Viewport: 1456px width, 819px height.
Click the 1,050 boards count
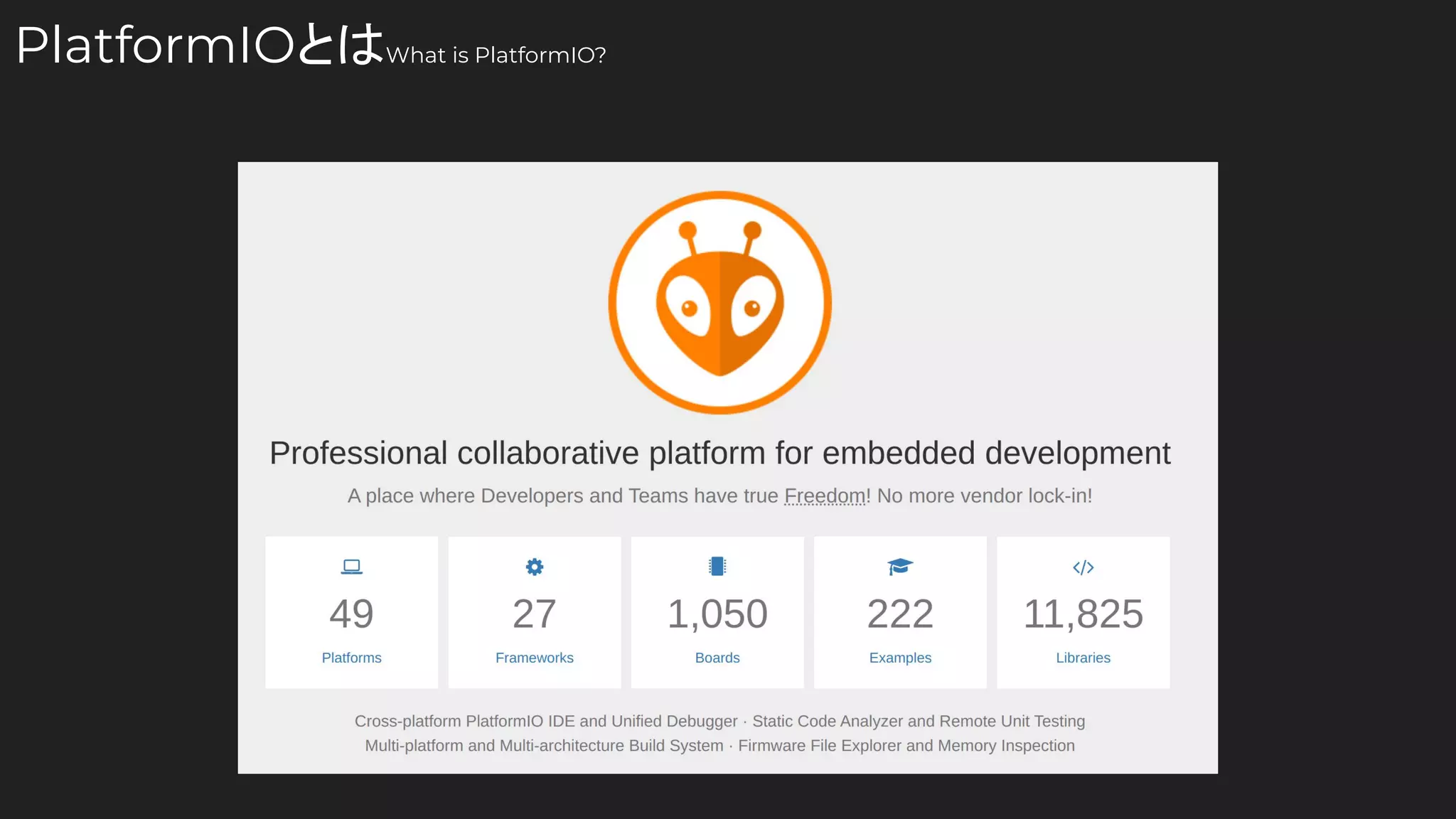pyautogui.click(x=717, y=614)
